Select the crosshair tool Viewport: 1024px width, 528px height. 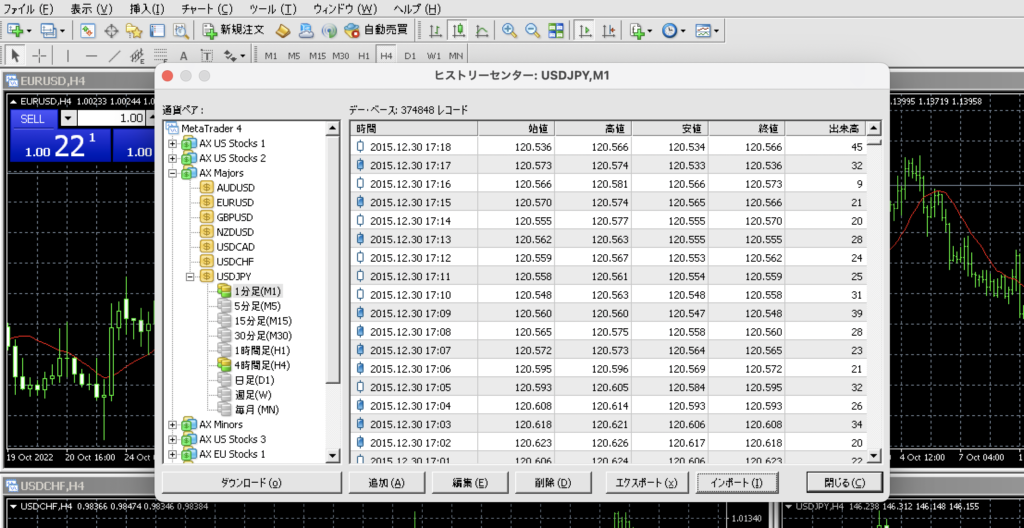[39, 56]
